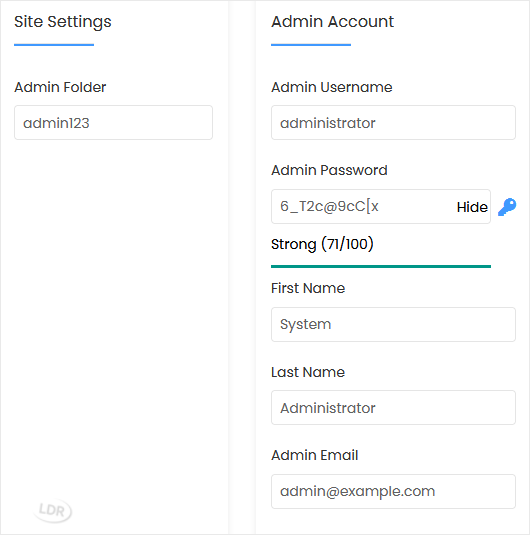Click the Admin Password label

pyautogui.click(x=329, y=170)
